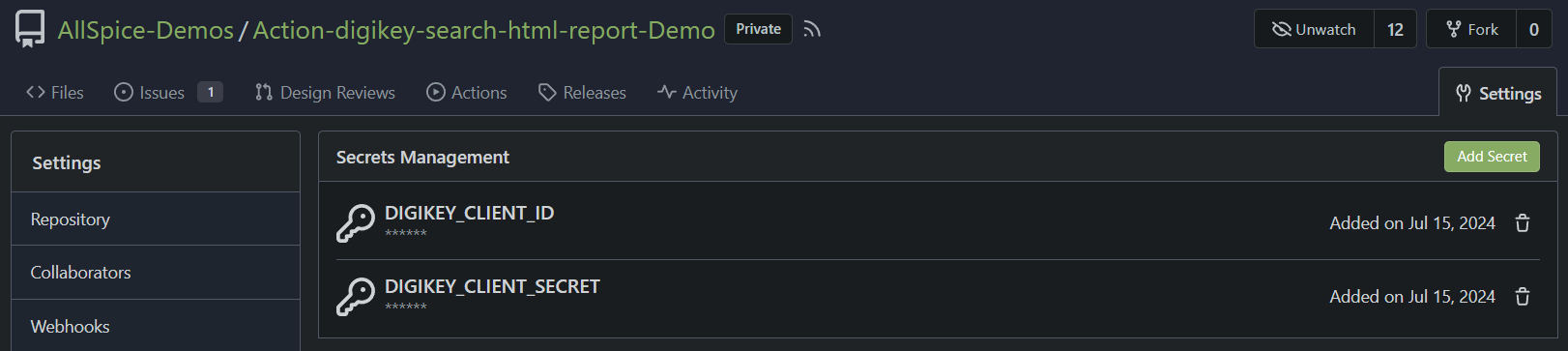Open the watchers count showing 12
Image resolution: width=1568 pixels, height=351 pixels.
1395,29
